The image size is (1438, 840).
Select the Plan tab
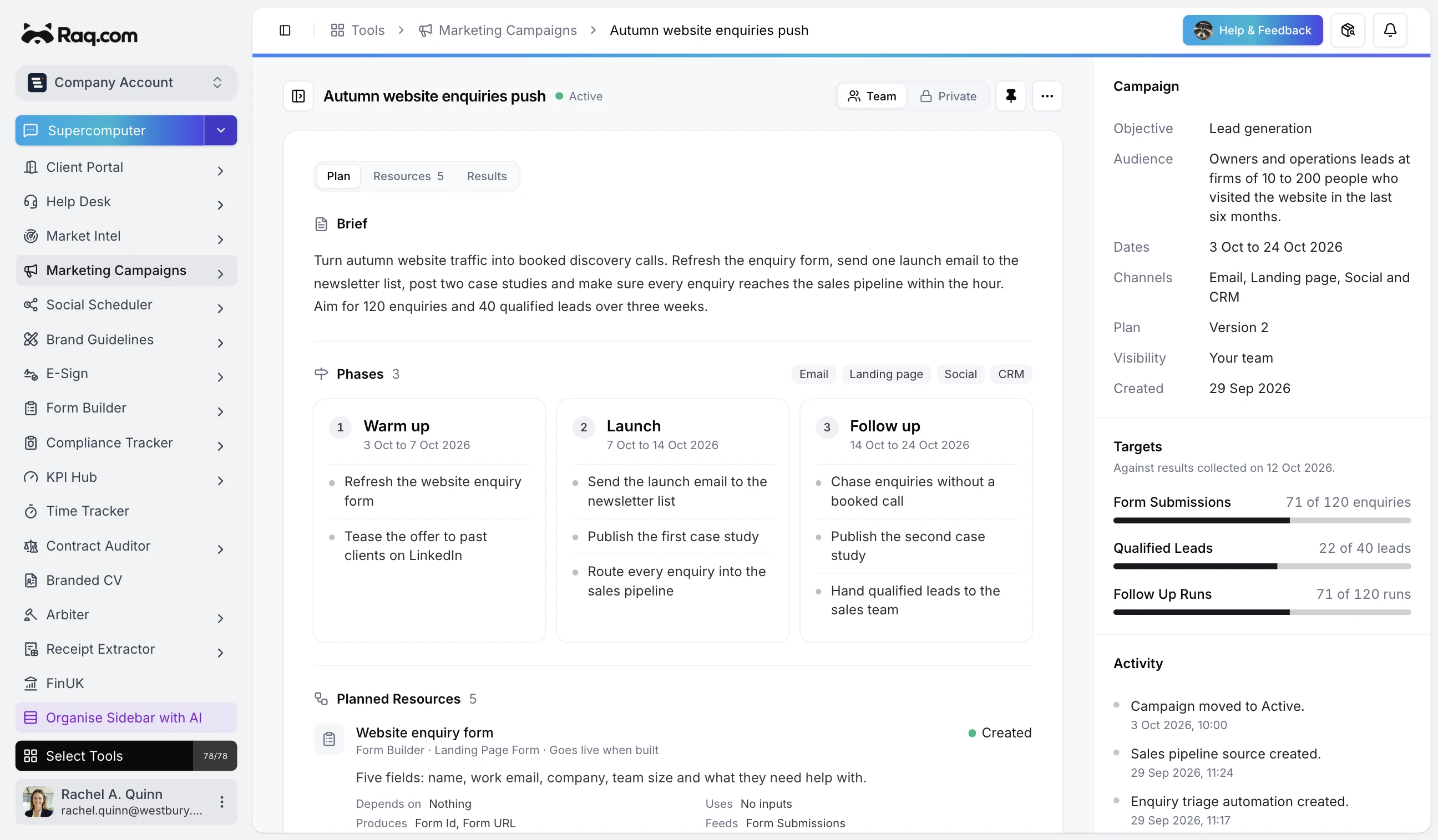tap(338, 176)
